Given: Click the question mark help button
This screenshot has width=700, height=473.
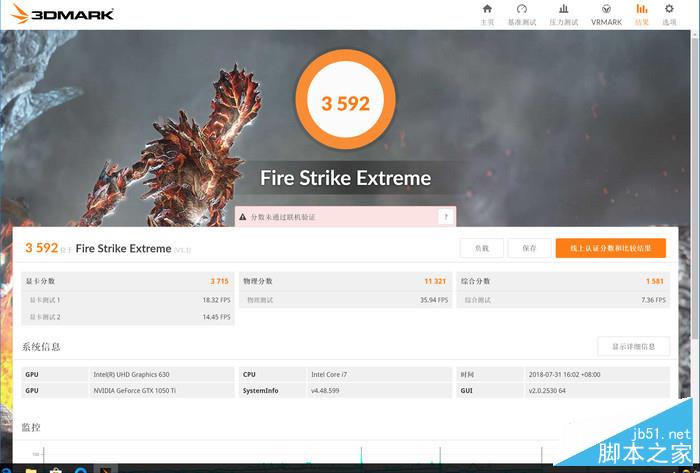Looking at the screenshot, I should (x=446, y=217).
